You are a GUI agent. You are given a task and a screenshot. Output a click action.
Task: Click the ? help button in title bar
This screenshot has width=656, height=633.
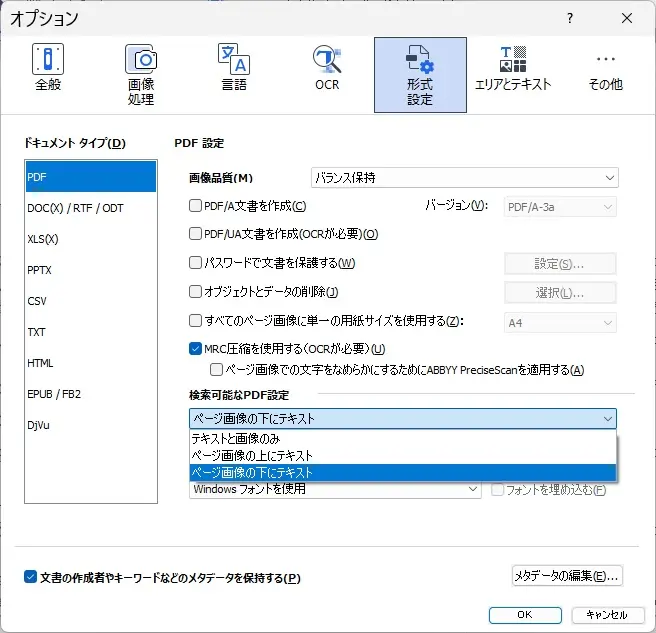[570, 18]
